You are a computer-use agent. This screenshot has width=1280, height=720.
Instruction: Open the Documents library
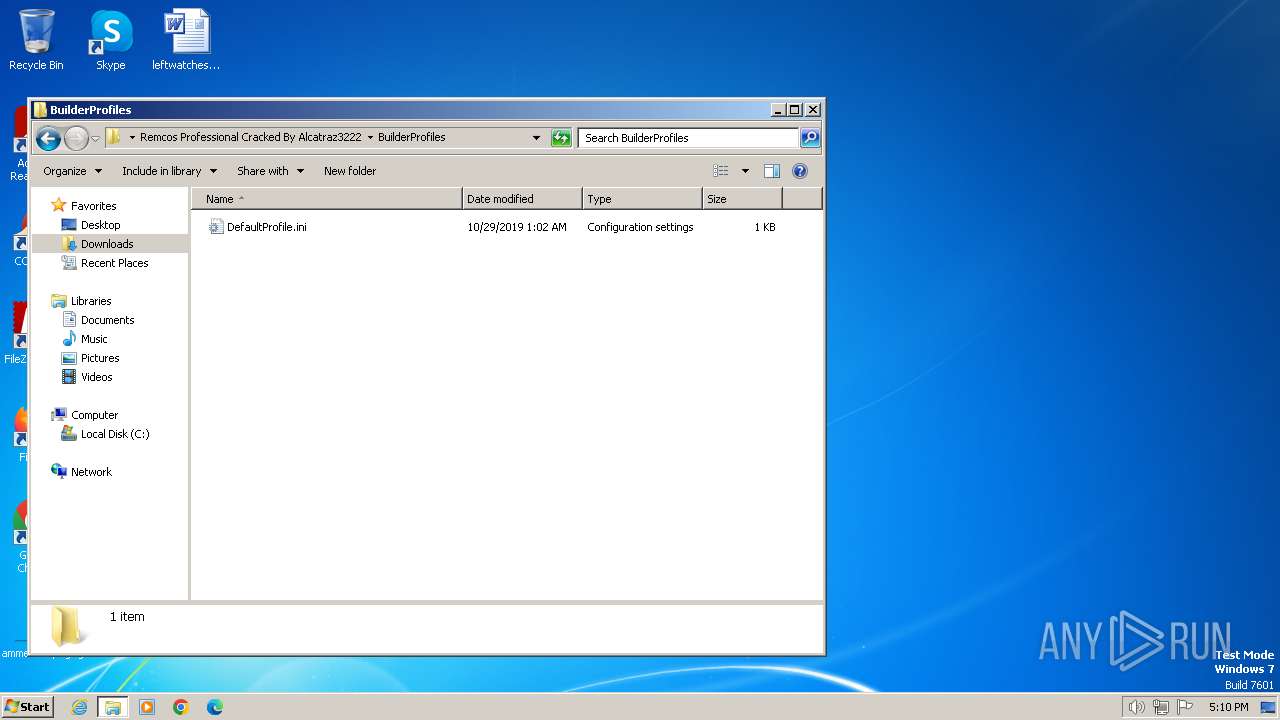(x=107, y=320)
